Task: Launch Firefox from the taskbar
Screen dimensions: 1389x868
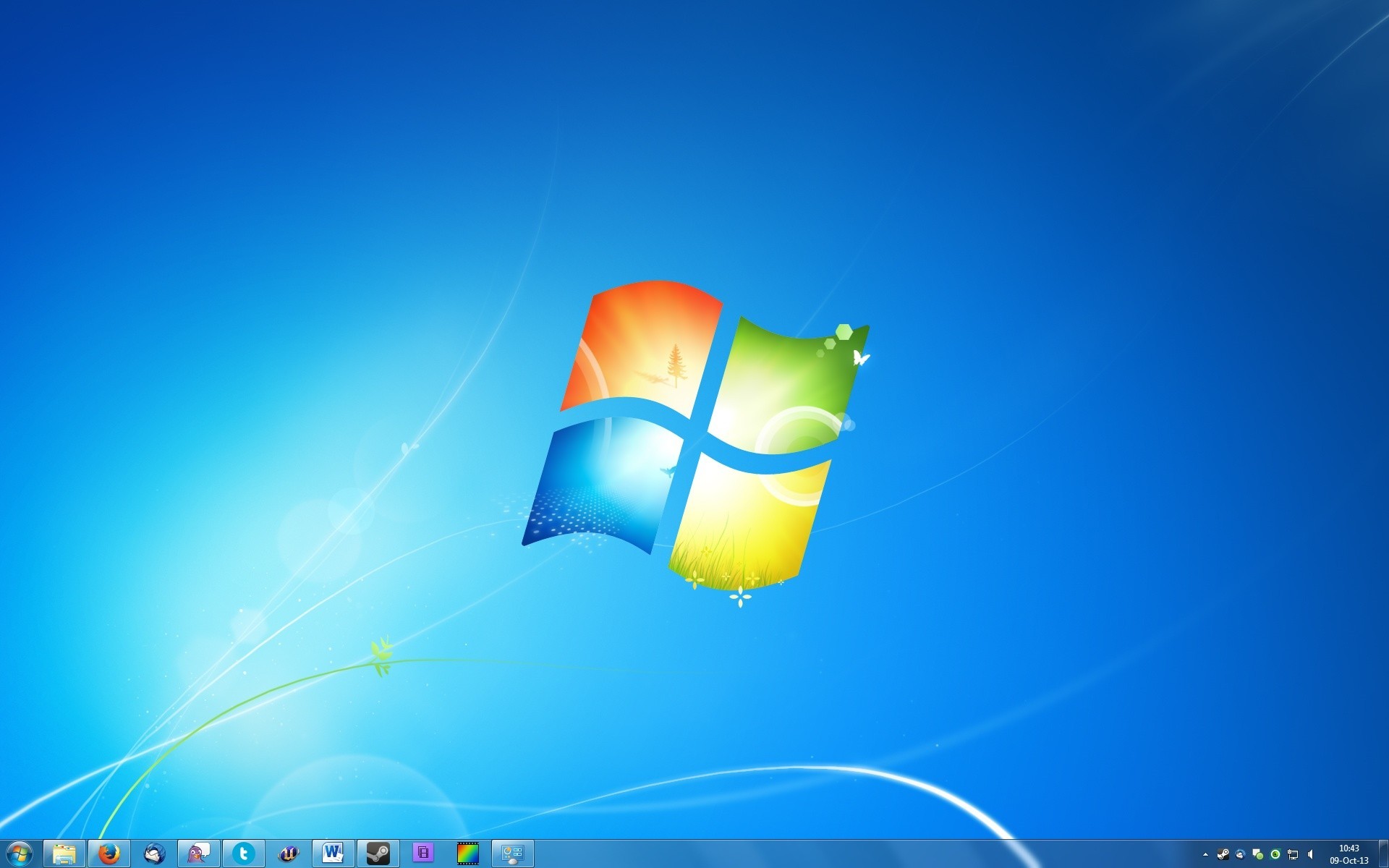Action: click(110, 854)
